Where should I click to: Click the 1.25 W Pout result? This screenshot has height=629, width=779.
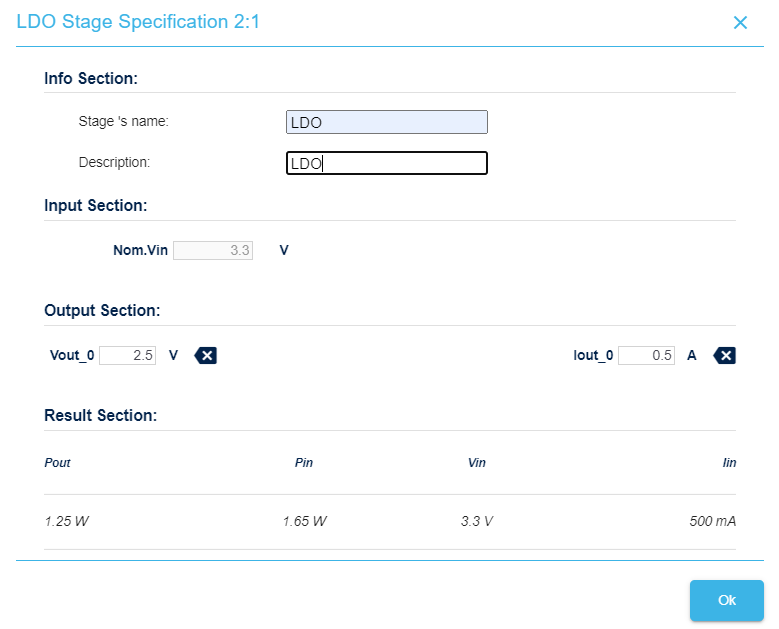[67, 521]
